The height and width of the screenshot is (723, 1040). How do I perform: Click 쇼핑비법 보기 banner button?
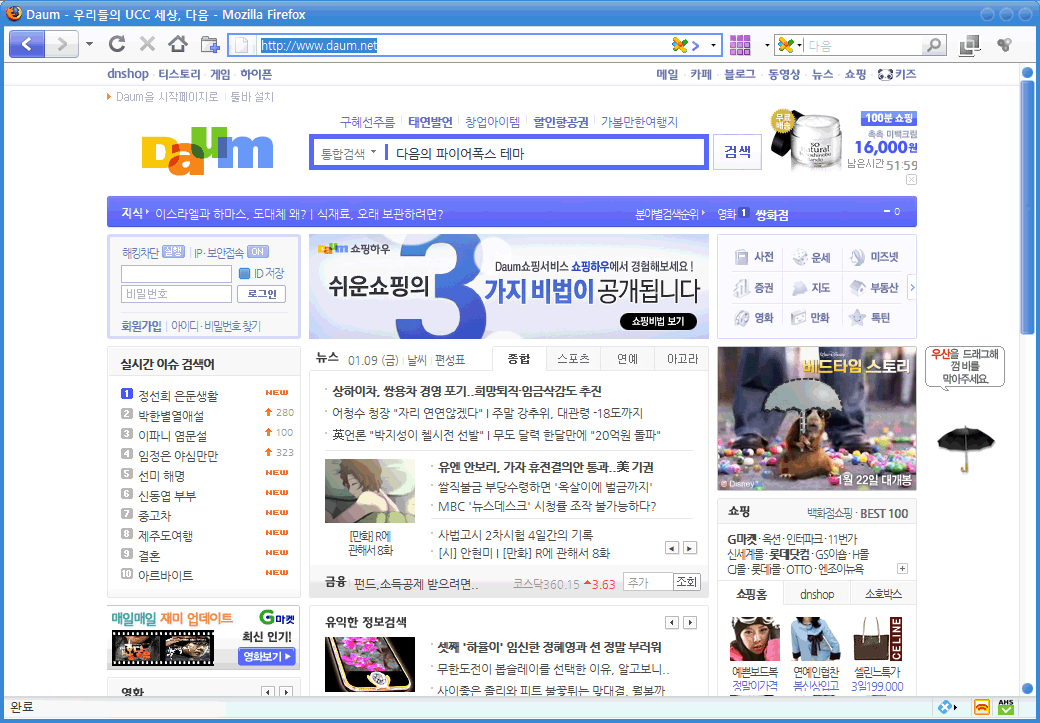coord(658,321)
